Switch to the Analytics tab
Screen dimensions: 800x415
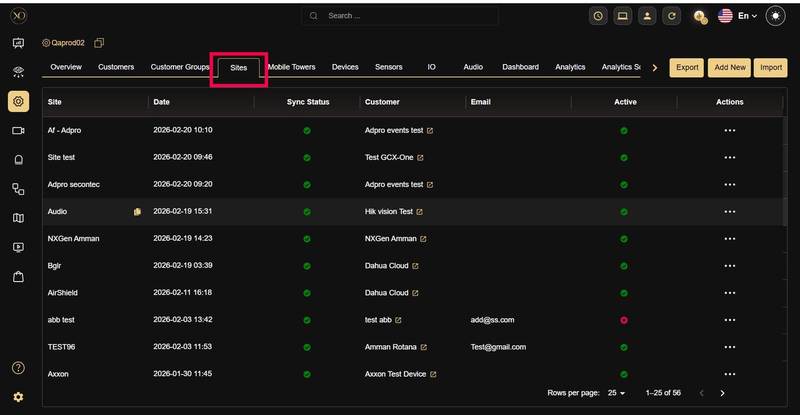pos(570,67)
